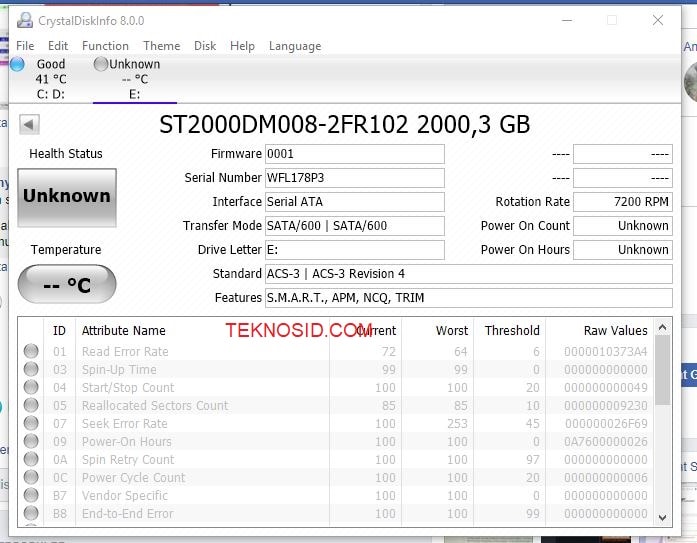Click the Unknown health status button
Image resolution: width=697 pixels, height=543 pixels.
(67, 198)
